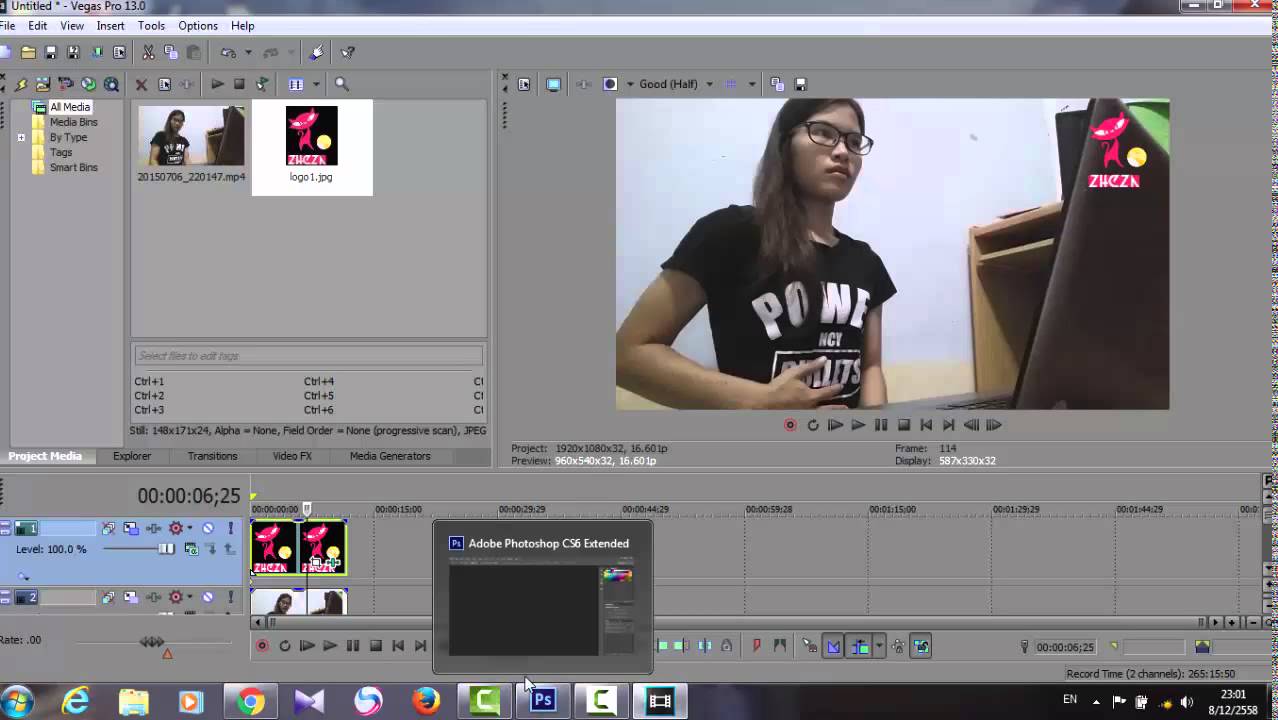1278x720 pixels.
Task: Click the track 1 Level slider handle
Action: coord(166,549)
